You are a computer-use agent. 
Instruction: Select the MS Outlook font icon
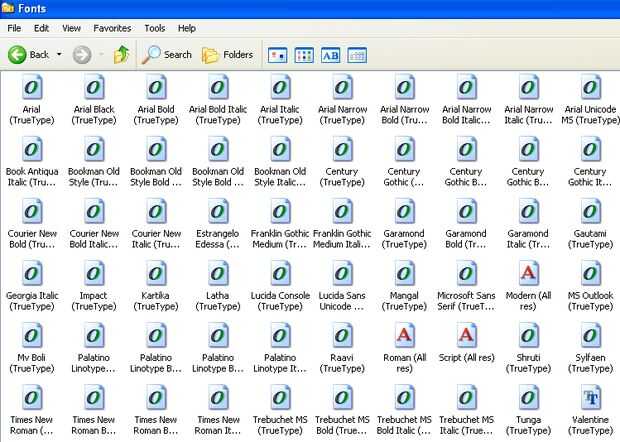pyautogui.click(x=590, y=273)
